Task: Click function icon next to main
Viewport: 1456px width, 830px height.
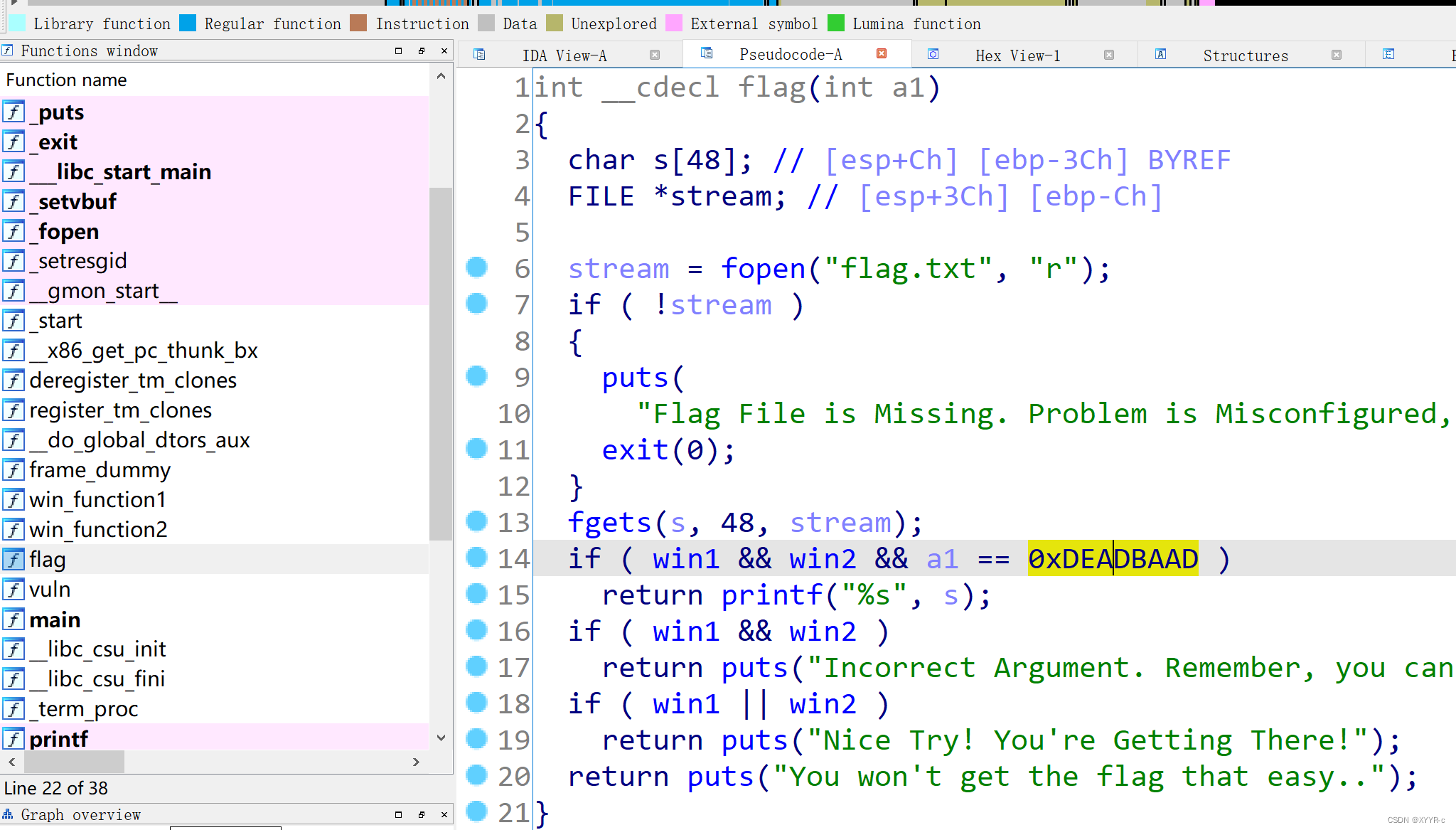Action: point(14,619)
